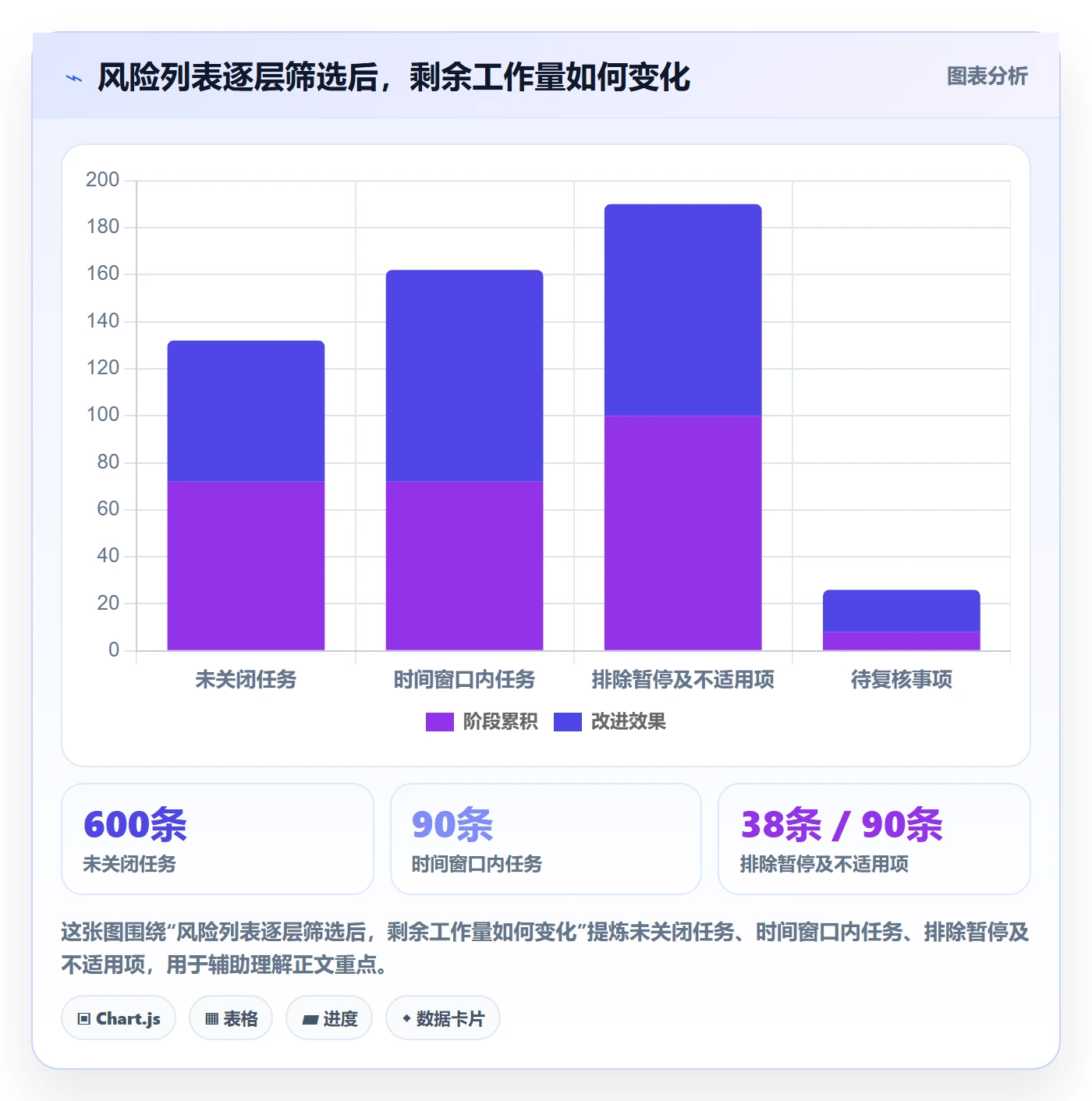Click the bar icon in 进度 tag
The image size is (1092, 1101).
(310, 1019)
